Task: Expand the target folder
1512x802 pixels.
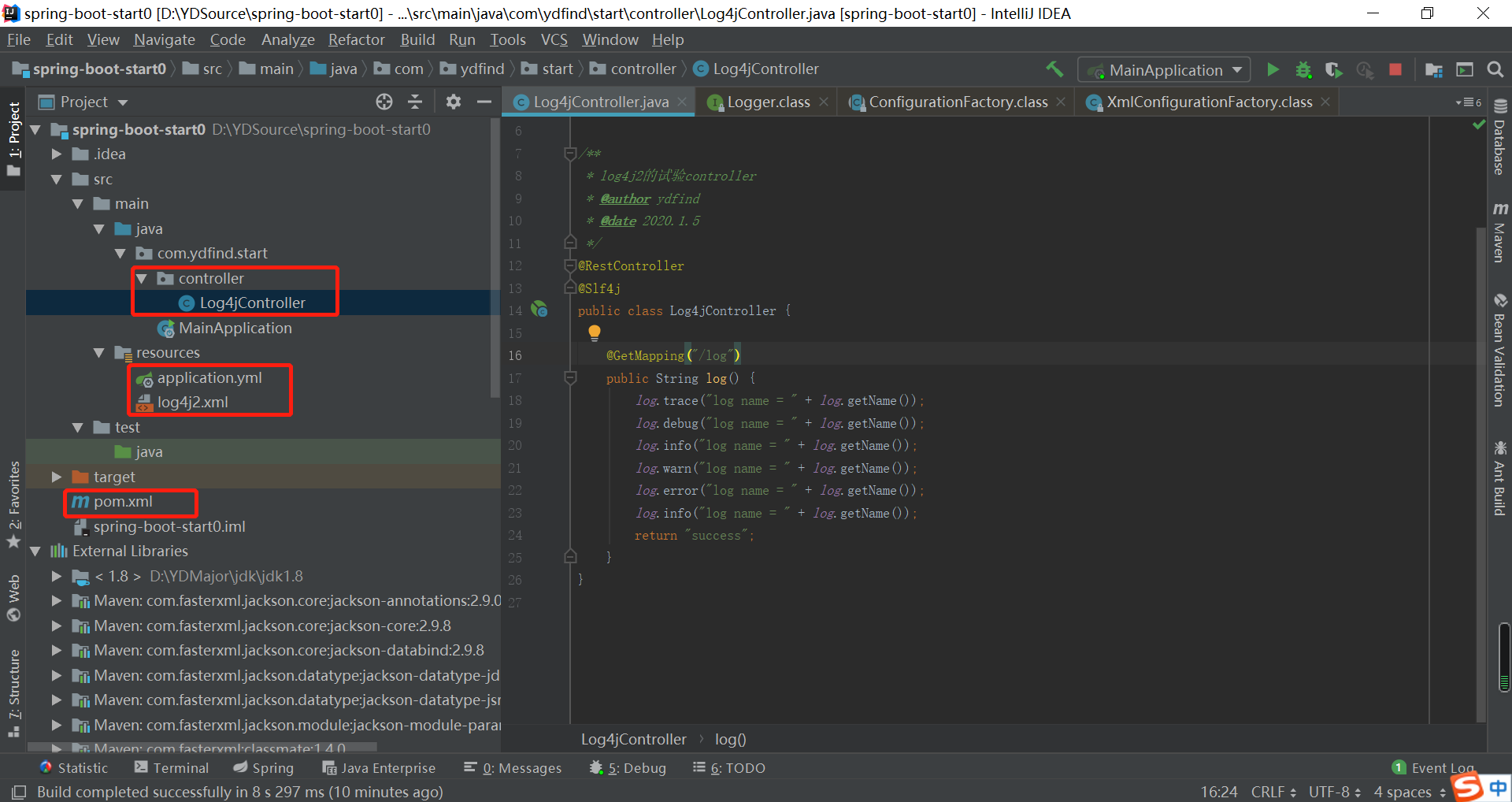Action: (x=57, y=477)
